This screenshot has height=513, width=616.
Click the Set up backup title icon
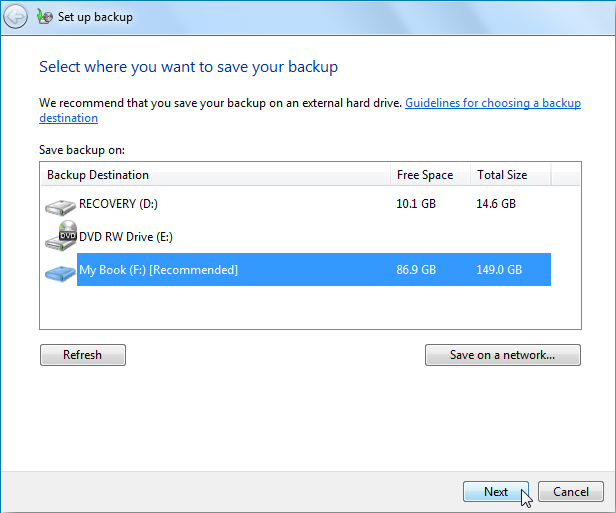tap(45, 17)
